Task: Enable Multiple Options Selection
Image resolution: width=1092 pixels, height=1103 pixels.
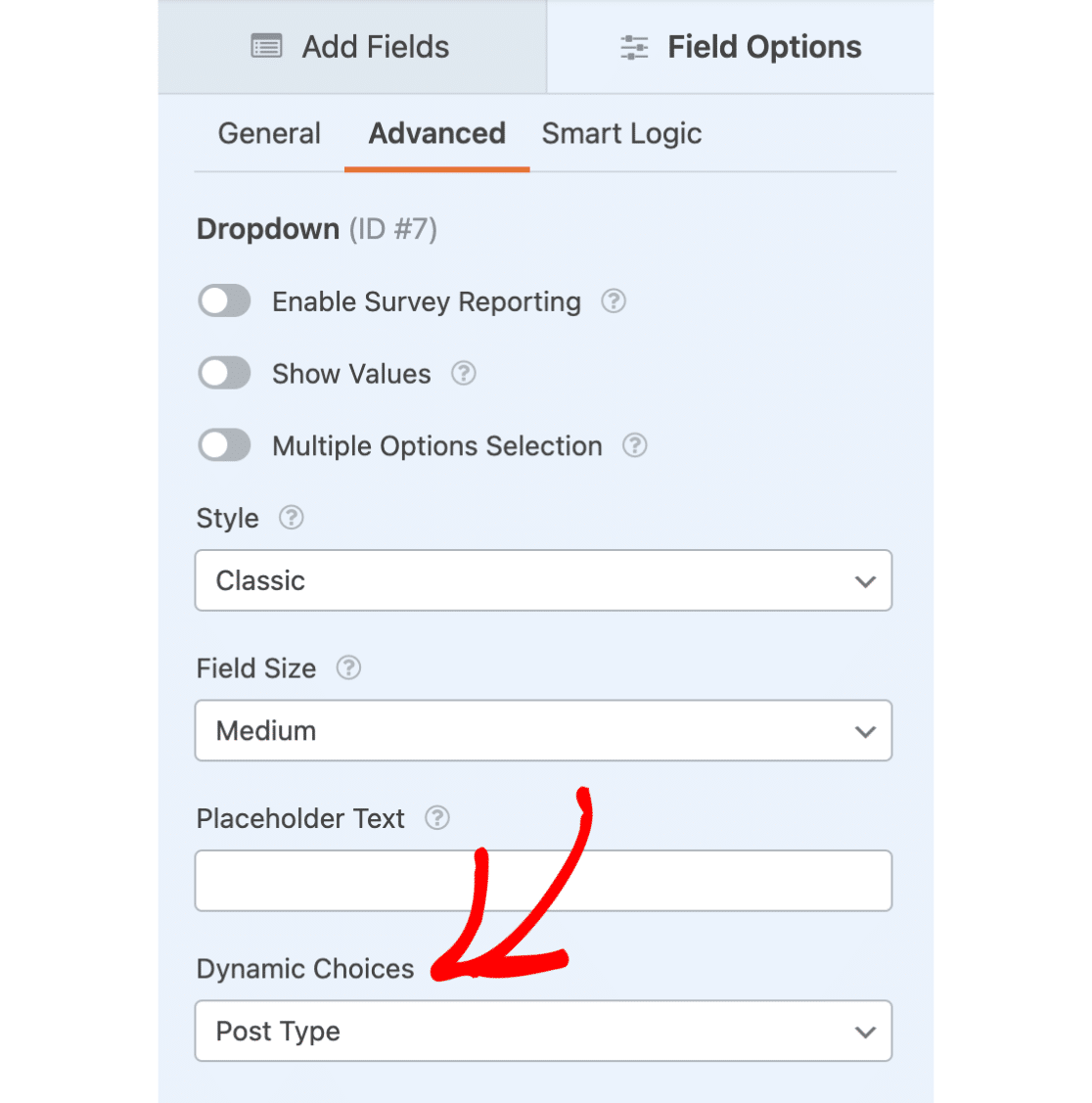Action: point(224,445)
